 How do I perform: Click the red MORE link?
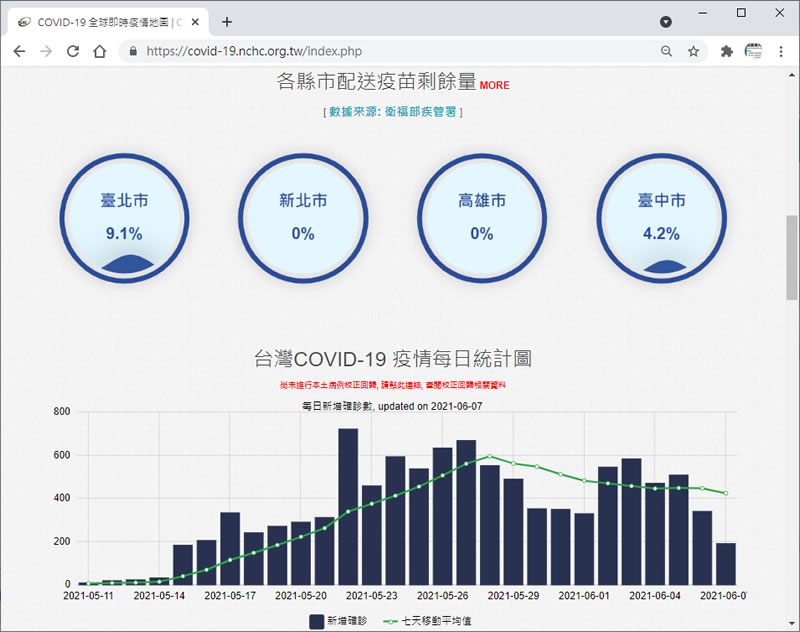point(494,86)
